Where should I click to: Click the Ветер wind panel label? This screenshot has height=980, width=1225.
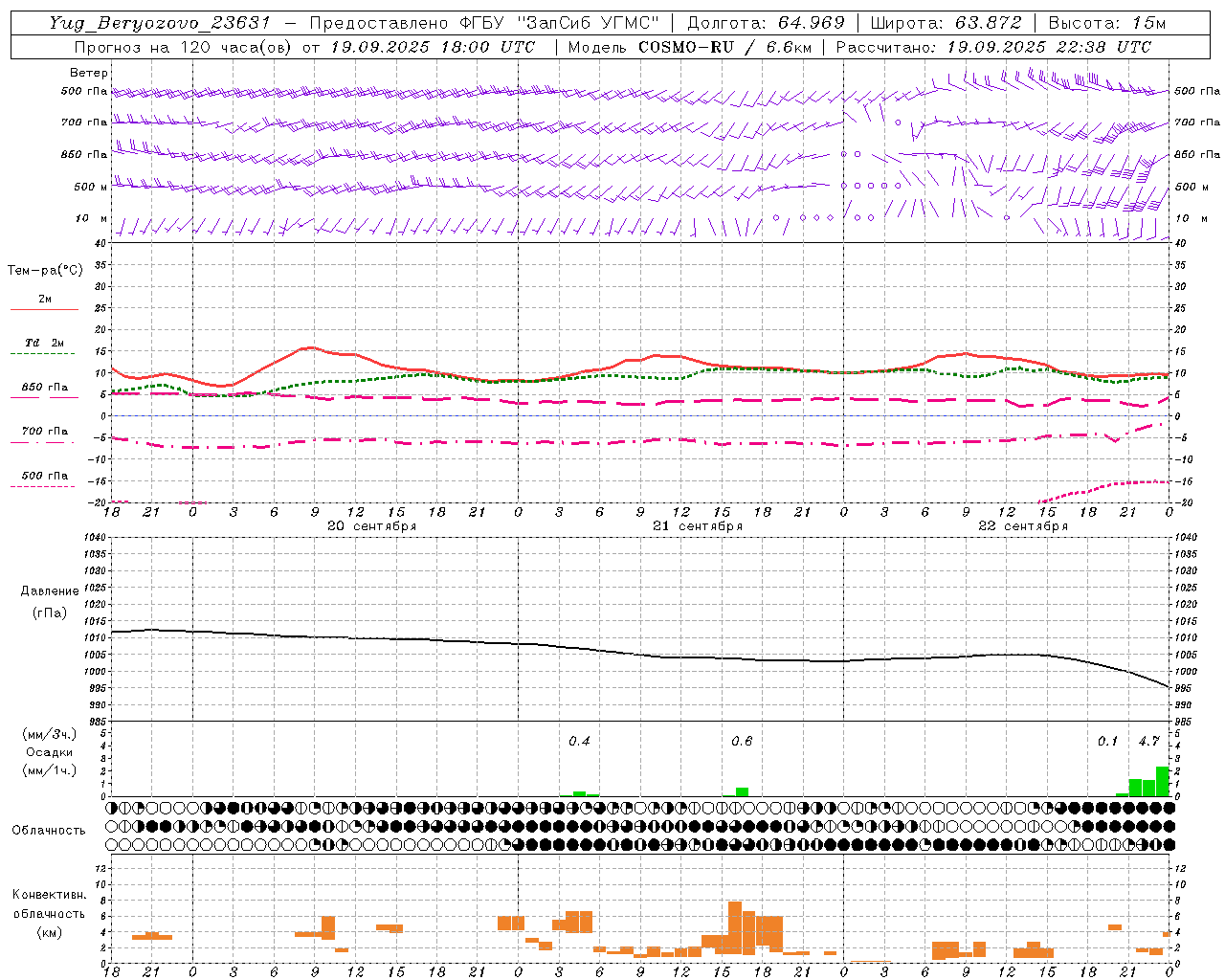[x=89, y=73]
